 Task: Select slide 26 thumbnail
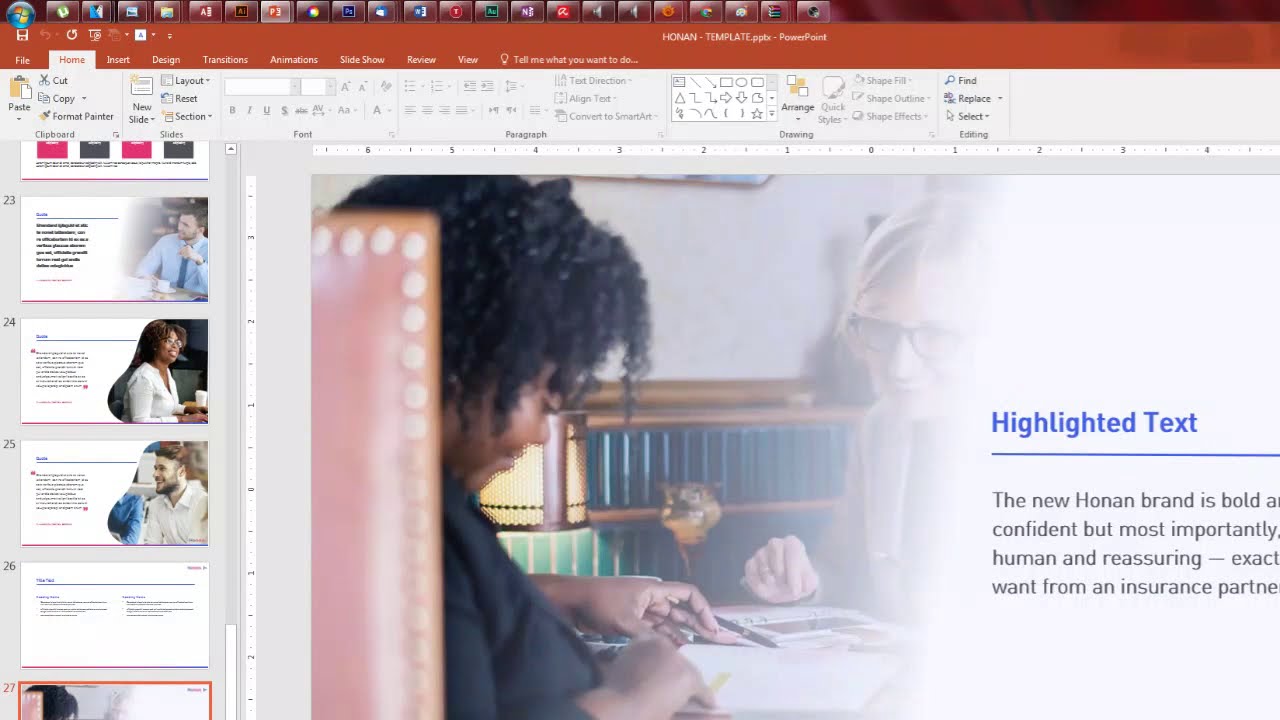coord(115,615)
